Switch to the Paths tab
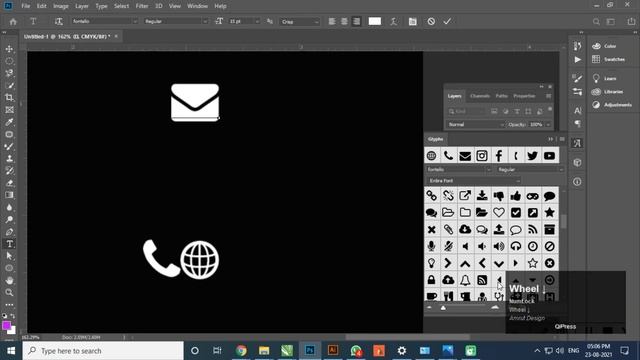This screenshot has height=360, width=640. tap(502, 96)
